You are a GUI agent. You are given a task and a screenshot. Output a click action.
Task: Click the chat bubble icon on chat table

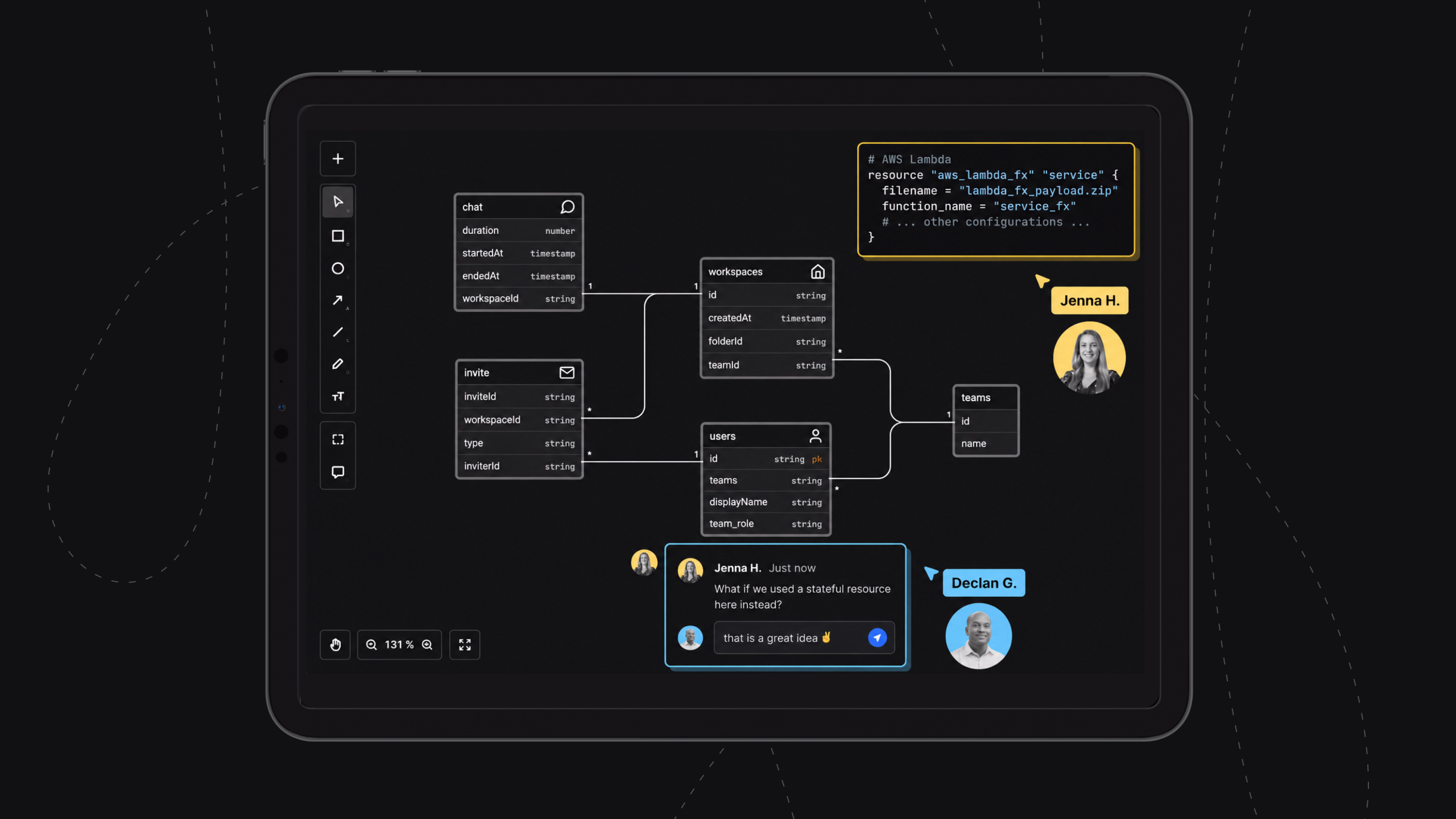567,207
